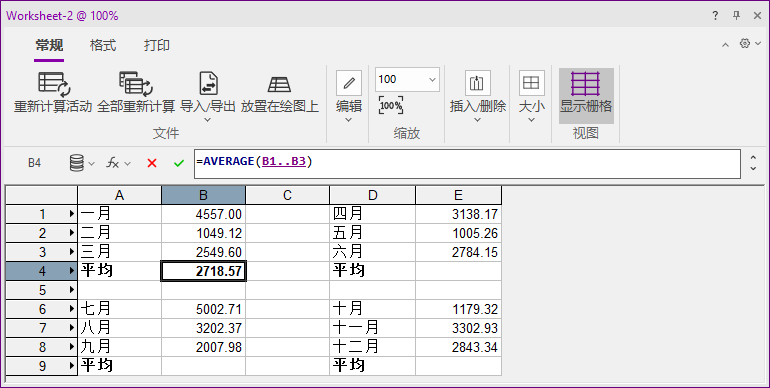770x388 pixels.
Task: Pin the worksheet window with pushpin icon
Action: [736, 16]
